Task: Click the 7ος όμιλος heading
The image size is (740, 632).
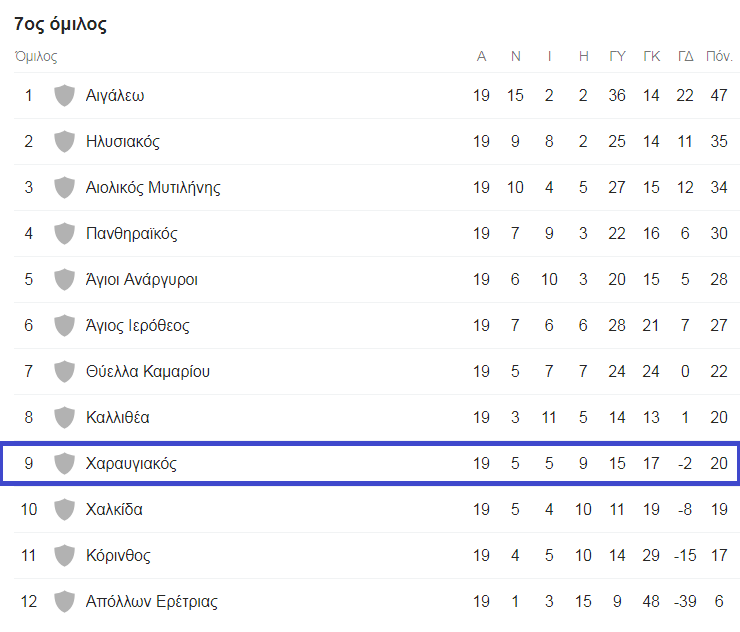Action: (x=60, y=24)
